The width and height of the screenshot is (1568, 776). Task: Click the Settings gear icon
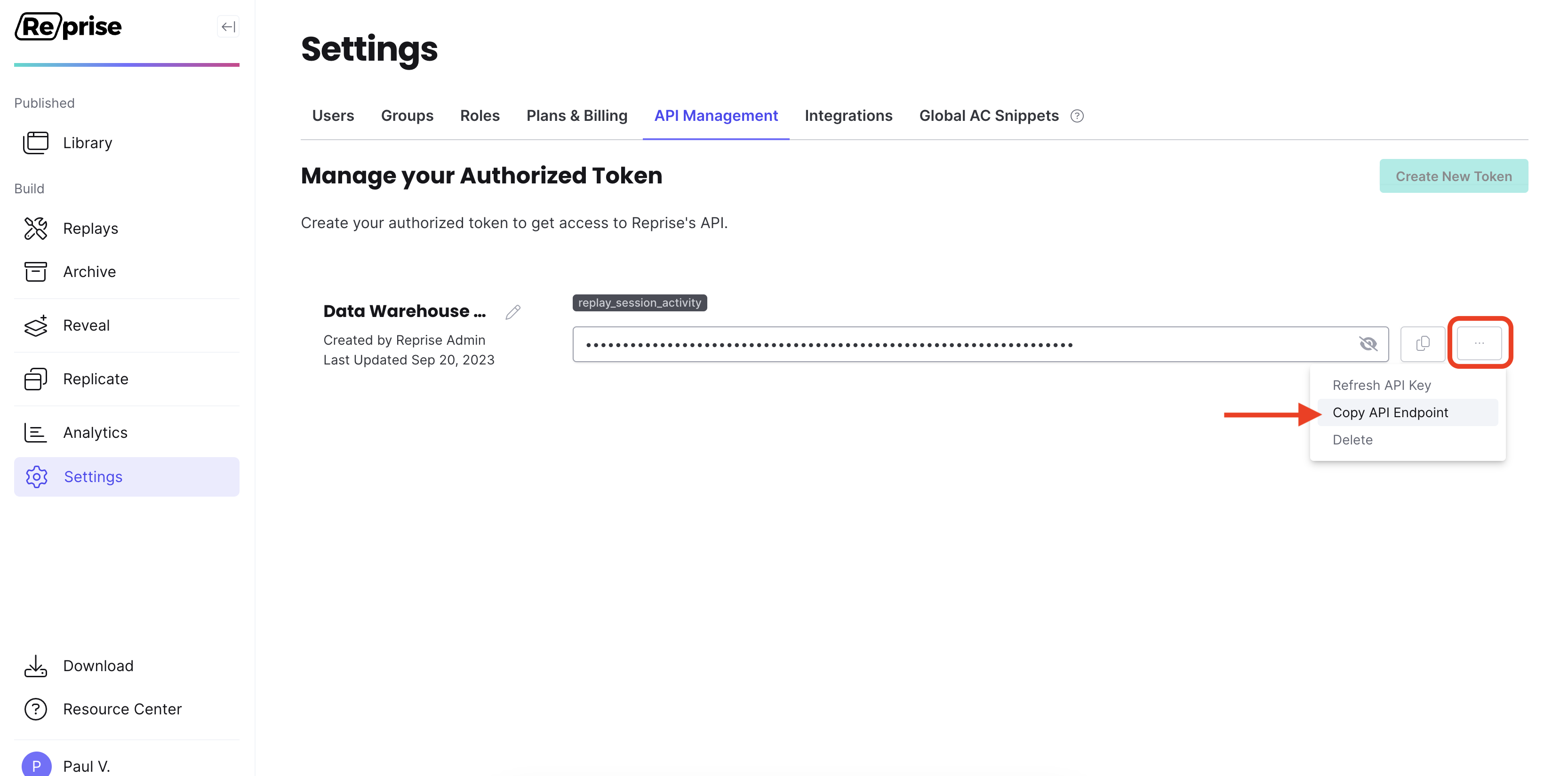coord(37,477)
